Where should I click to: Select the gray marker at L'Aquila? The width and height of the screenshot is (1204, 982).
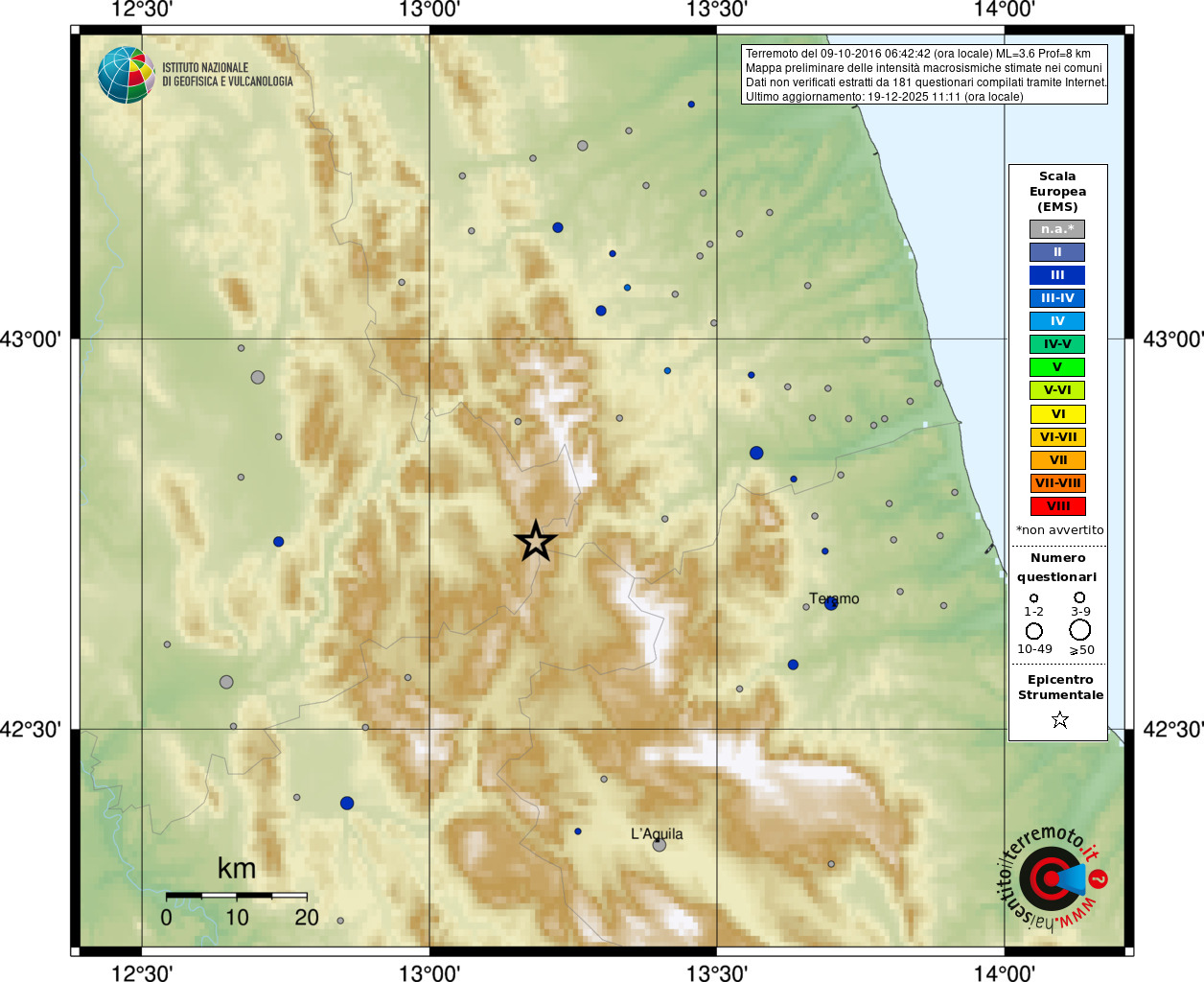coord(659,845)
